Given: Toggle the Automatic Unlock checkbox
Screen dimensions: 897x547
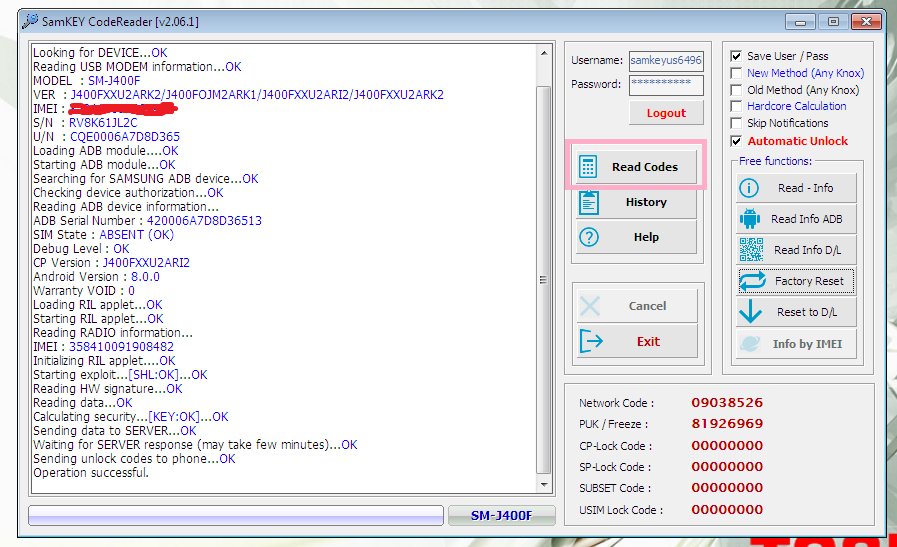Looking at the screenshot, I should (736, 141).
